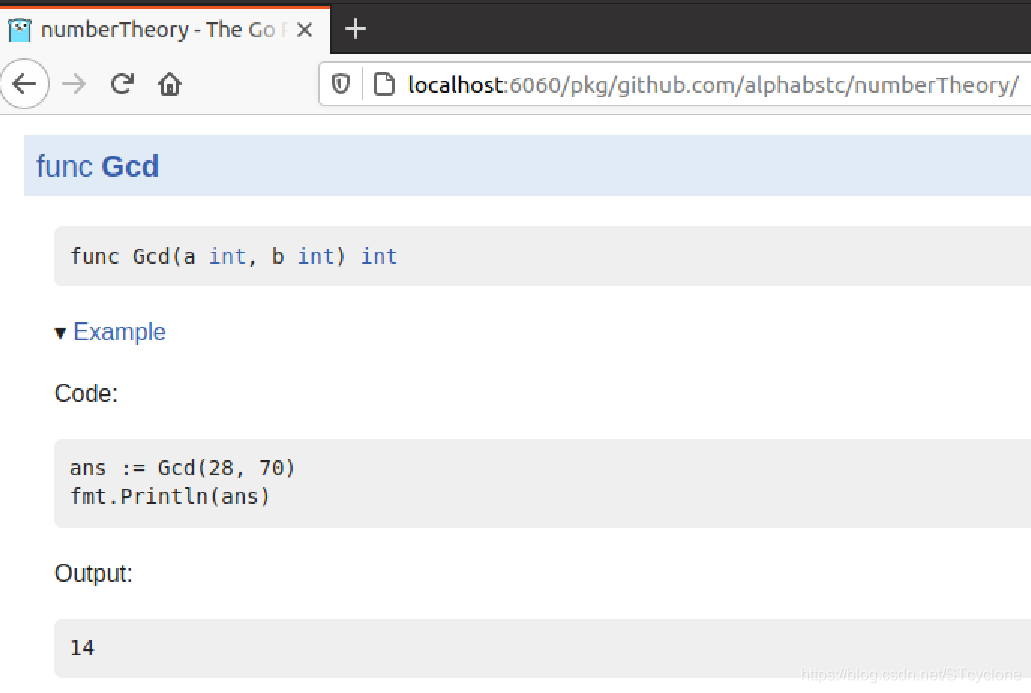The width and height of the screenshot is (1031, 693).
Task: Click the page info document icon
Action: pyautogui.click(x=384, y=84)
